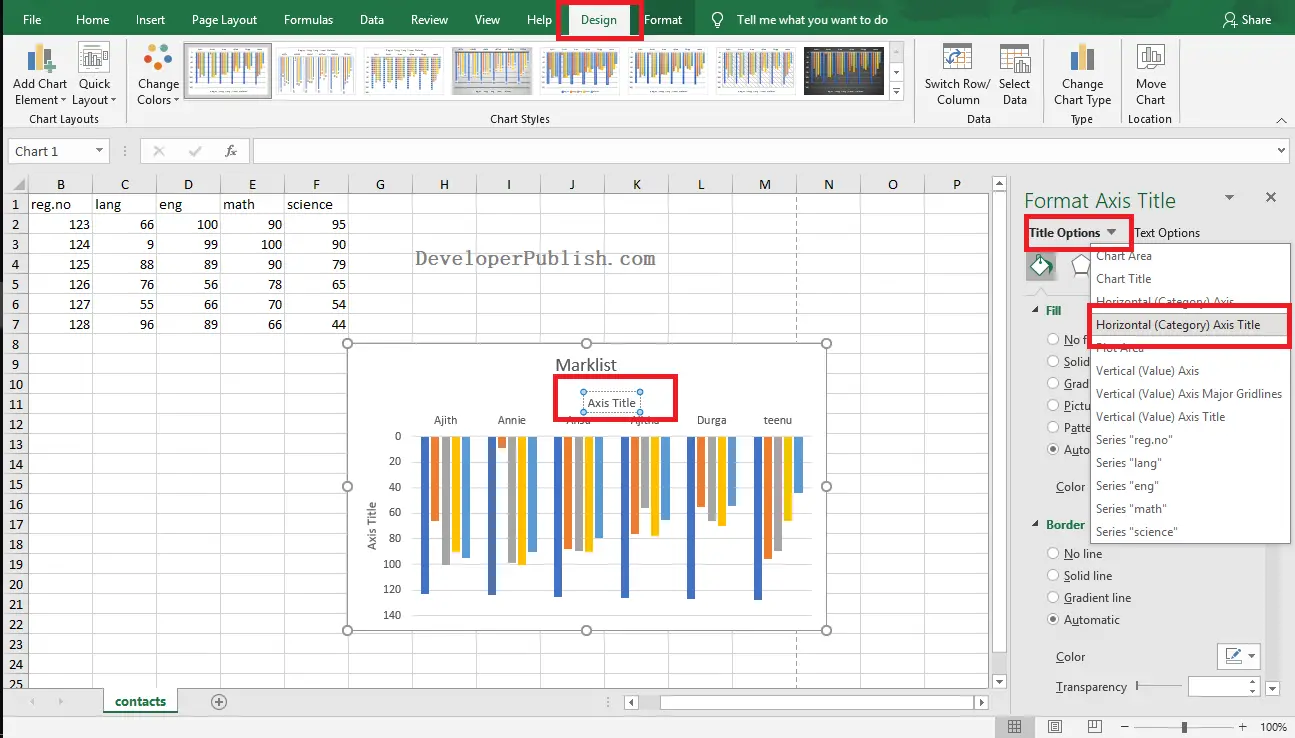Collapse the Border section triangle
Image resolution: width=1295 pixels, height=738 pixels.
coord(1035,524)
